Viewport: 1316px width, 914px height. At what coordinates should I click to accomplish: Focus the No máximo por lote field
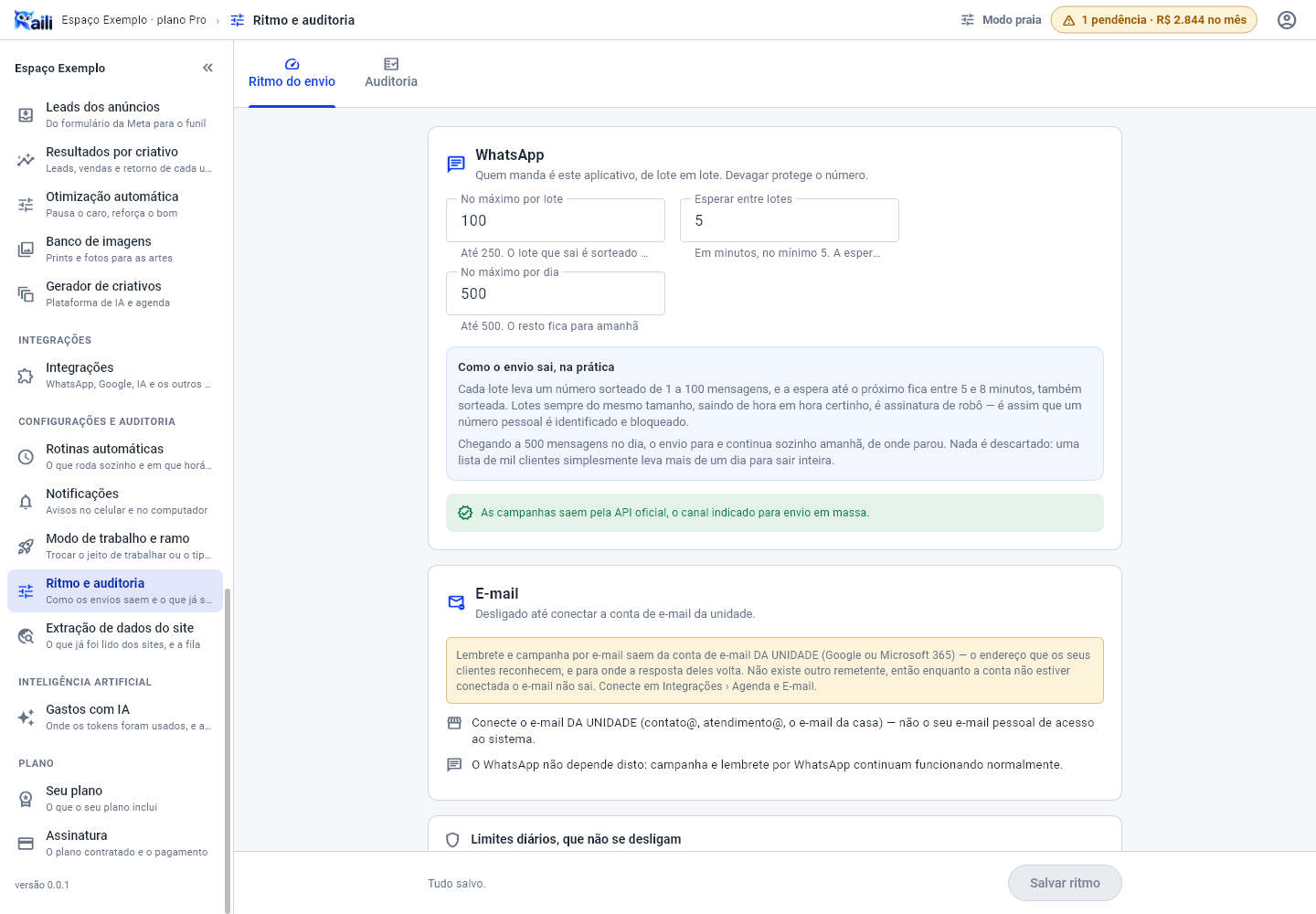pyautogui.click(x=556, y=220)
